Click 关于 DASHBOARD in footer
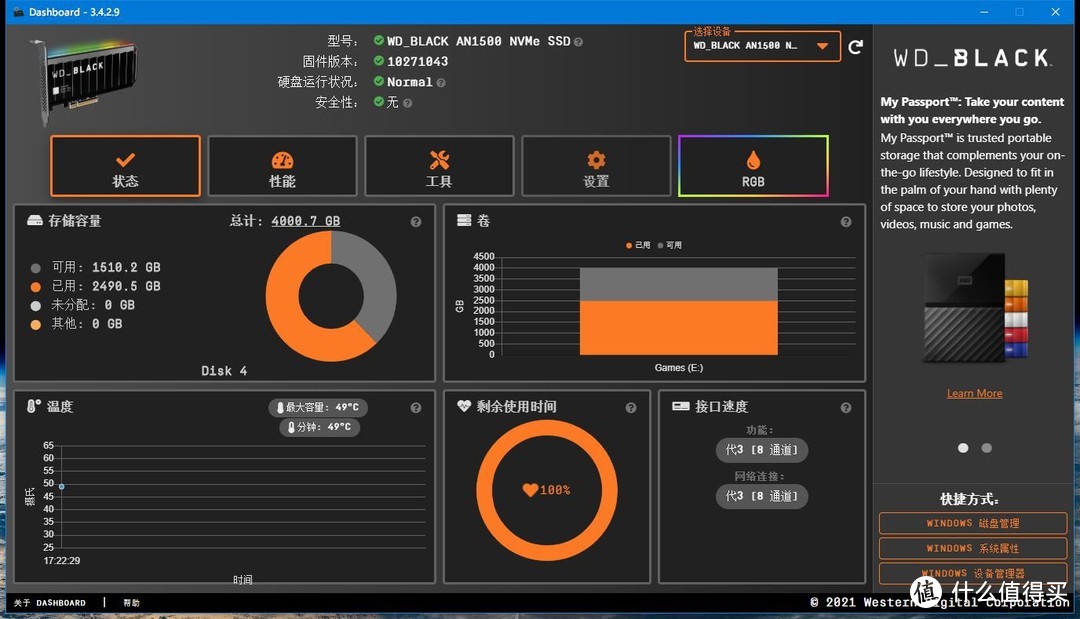The image size is (1080, 619). (x=50, y=602)
